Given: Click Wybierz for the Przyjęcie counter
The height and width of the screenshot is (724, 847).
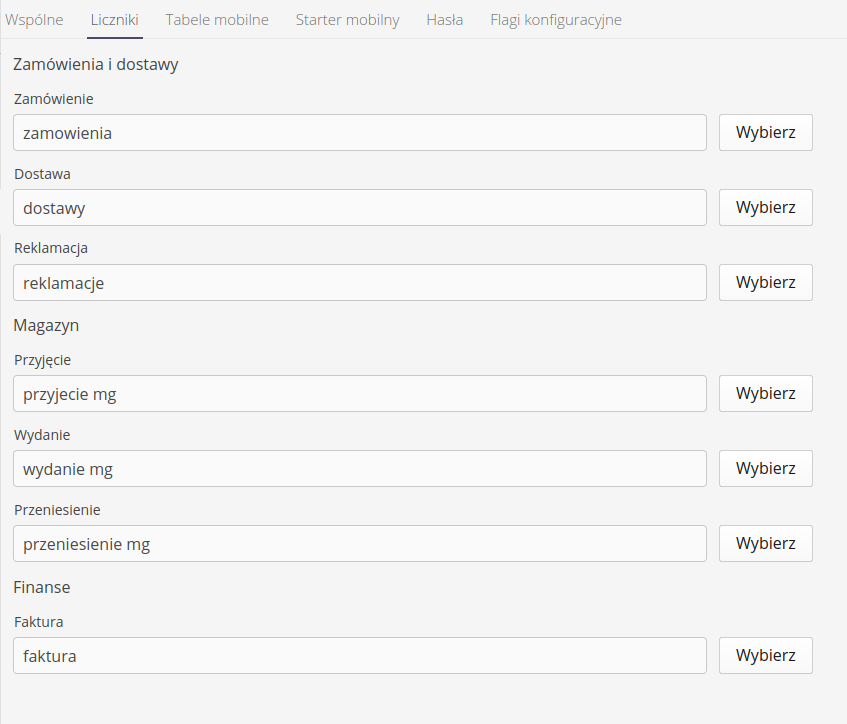Looking at the screenshot, I should pyautogui.click(x=765, y=393).
